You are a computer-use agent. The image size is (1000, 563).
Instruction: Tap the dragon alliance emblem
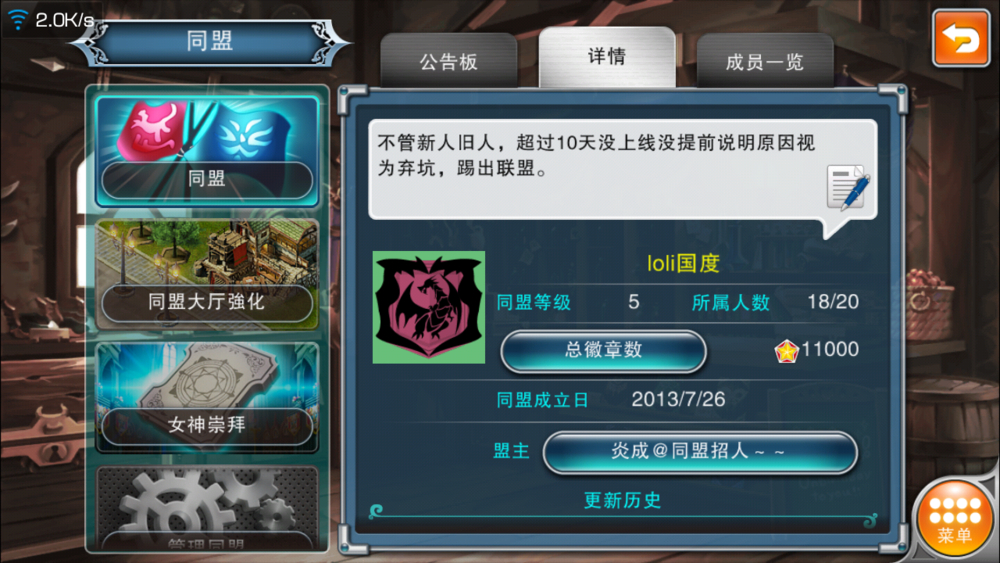(429, 307)
